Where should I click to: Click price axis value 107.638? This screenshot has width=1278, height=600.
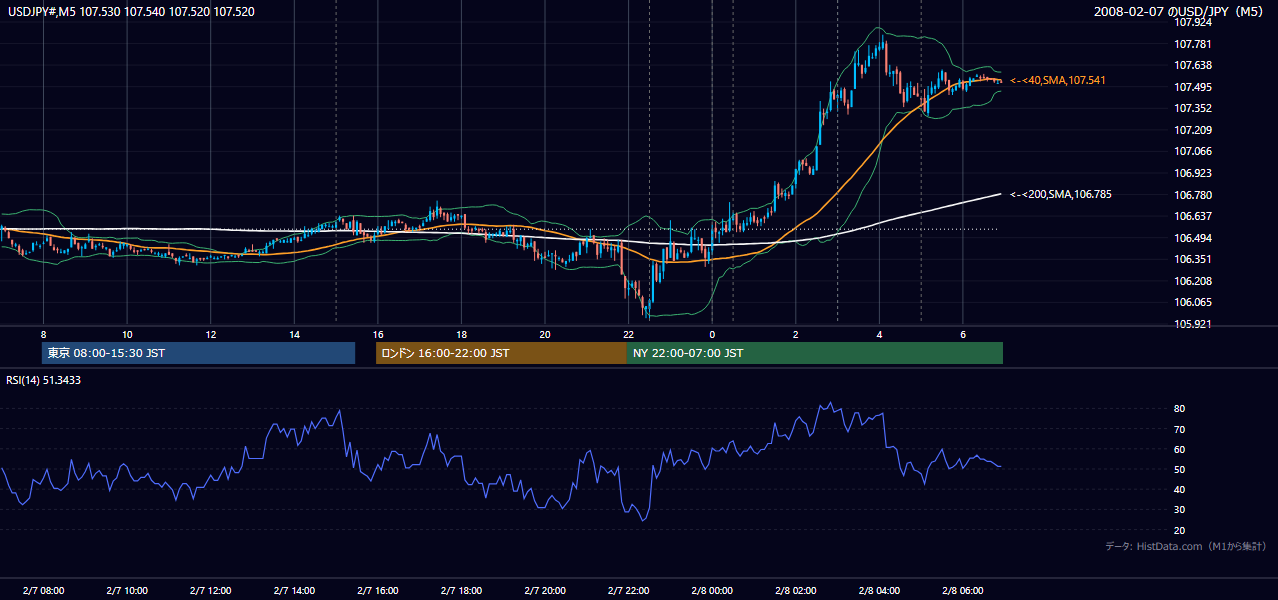point(1192,65)
